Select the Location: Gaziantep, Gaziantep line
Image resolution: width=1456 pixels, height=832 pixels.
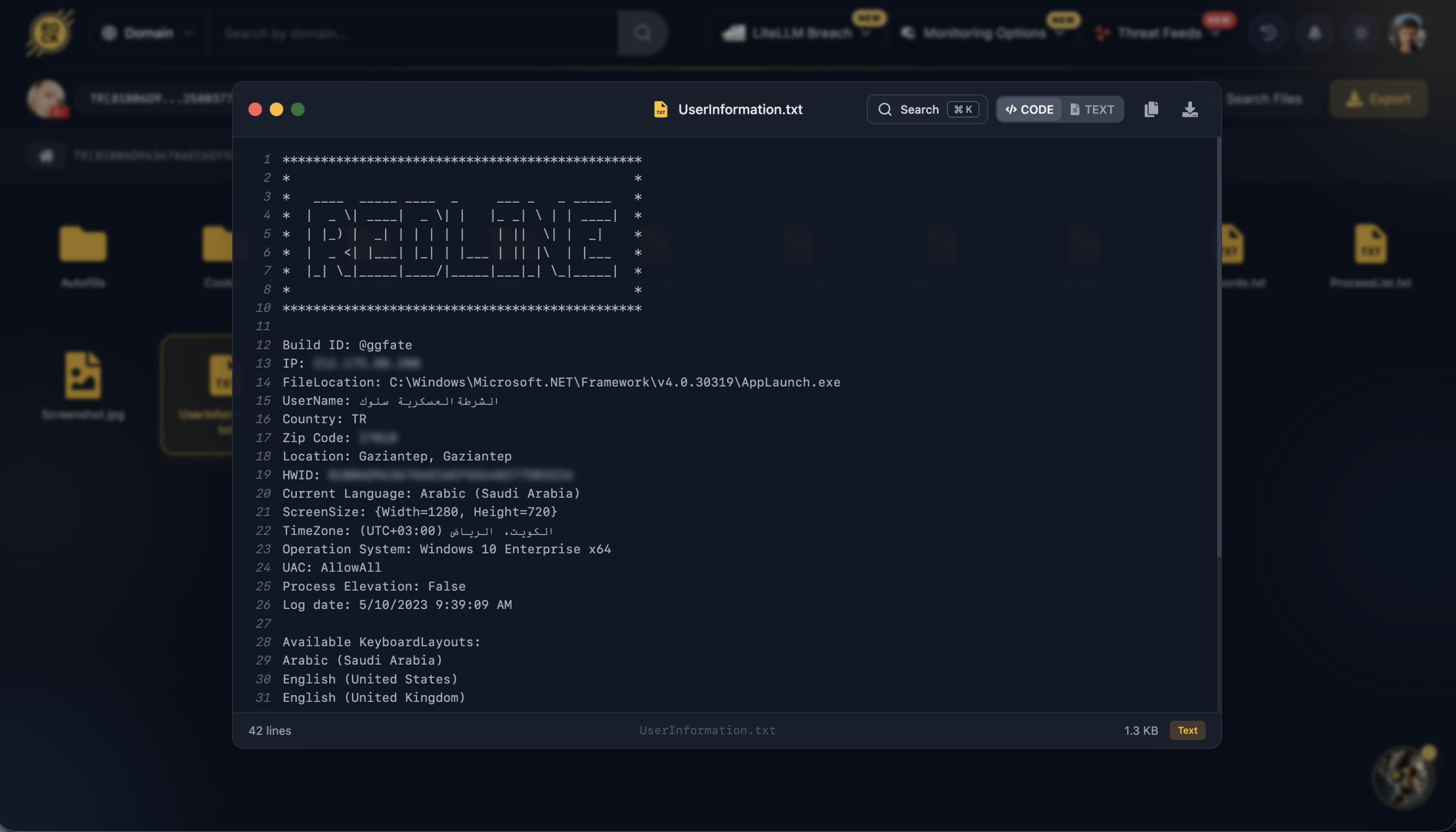click(396, 457)
